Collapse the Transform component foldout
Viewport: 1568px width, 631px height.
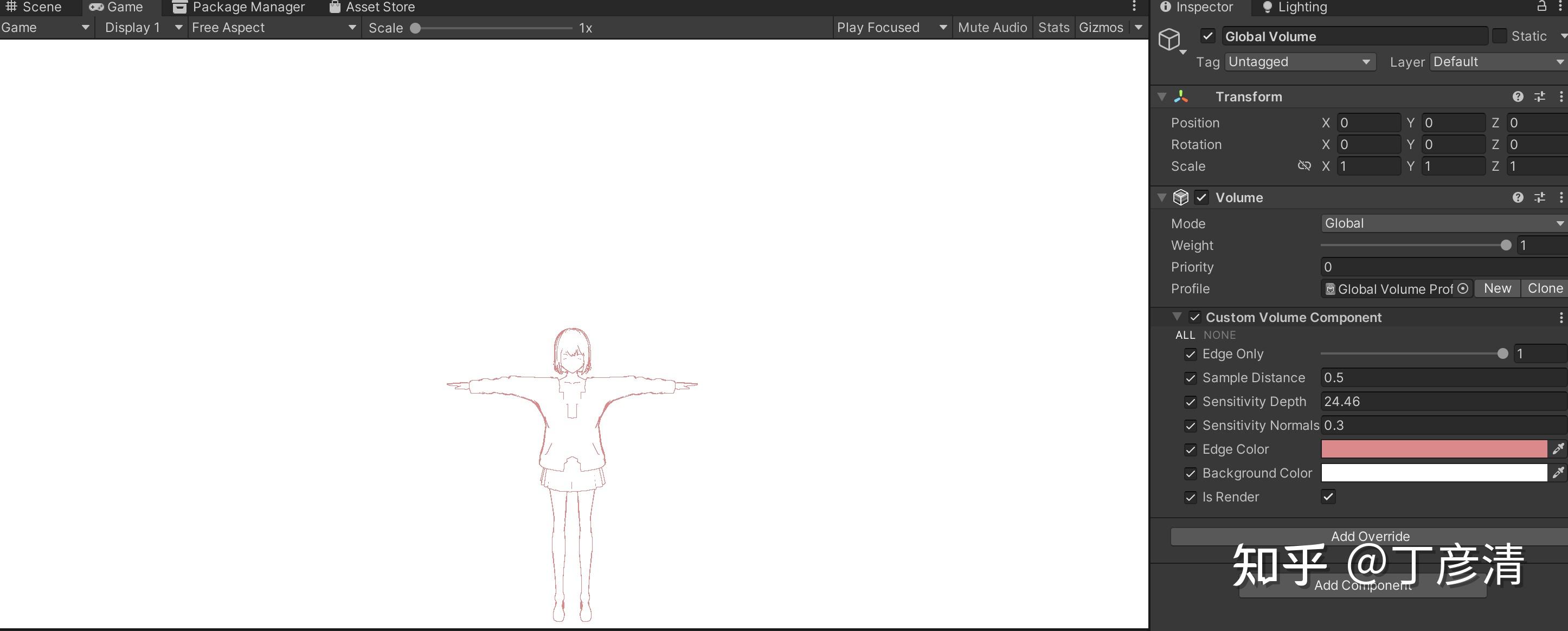tap(1161, 96)
